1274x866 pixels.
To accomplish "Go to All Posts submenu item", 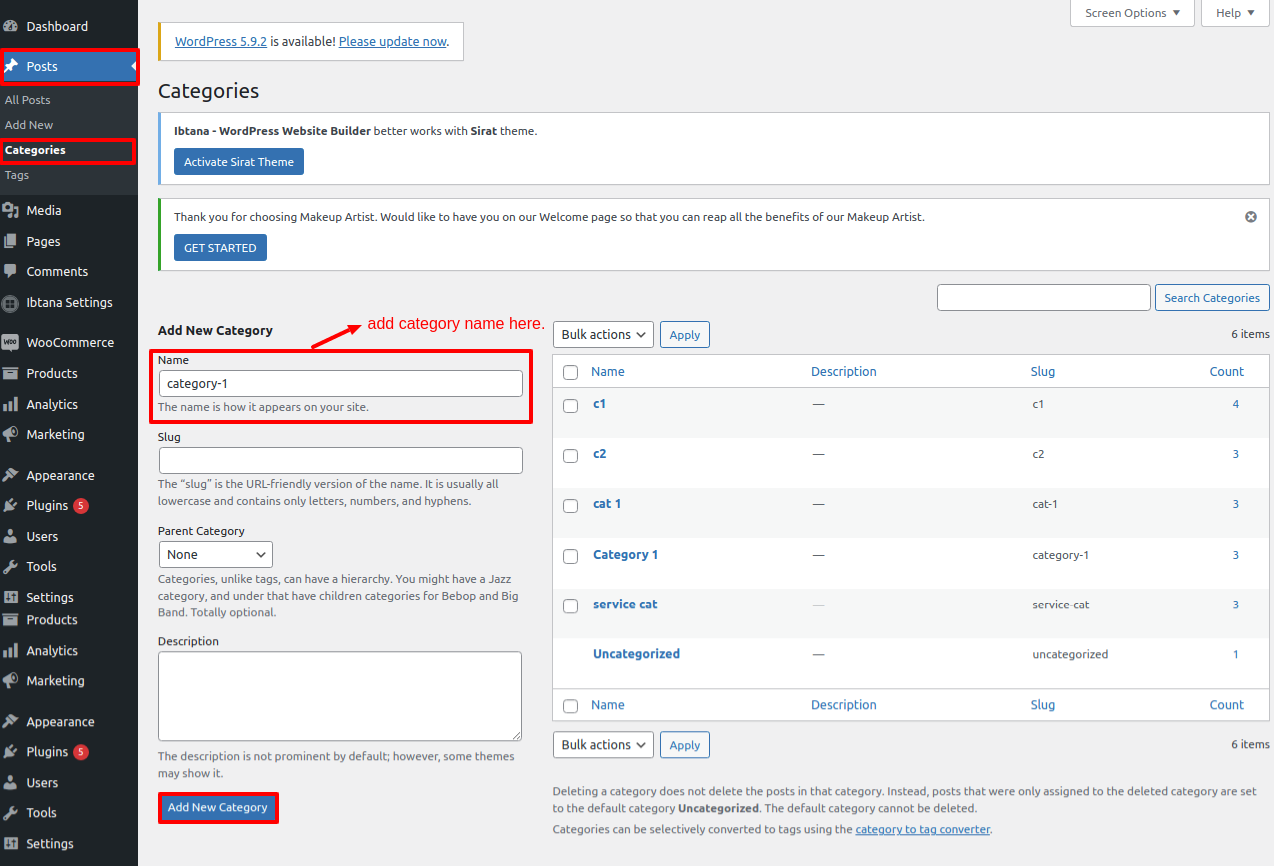I will click(x=28, y=100).
